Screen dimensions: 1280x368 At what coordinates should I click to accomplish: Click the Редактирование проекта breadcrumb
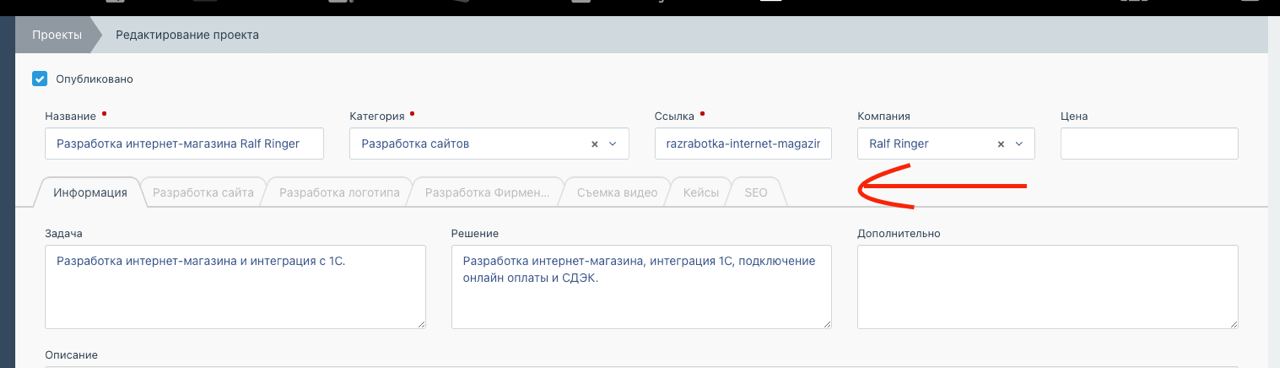[x=187, y=35]
